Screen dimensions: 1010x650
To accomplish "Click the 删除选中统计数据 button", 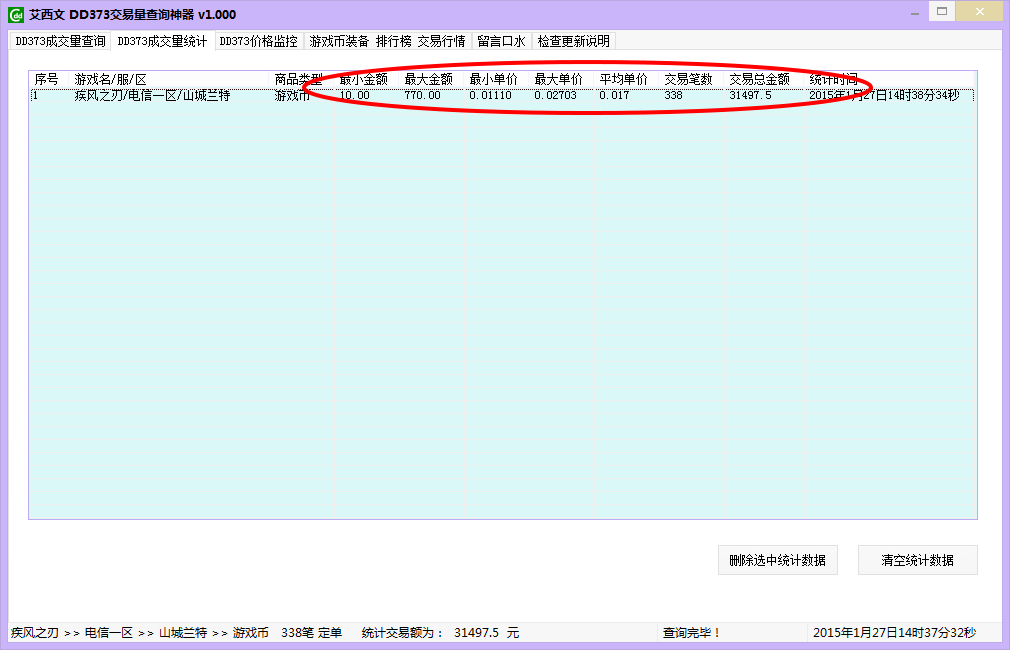I will (x=777, y=560).
